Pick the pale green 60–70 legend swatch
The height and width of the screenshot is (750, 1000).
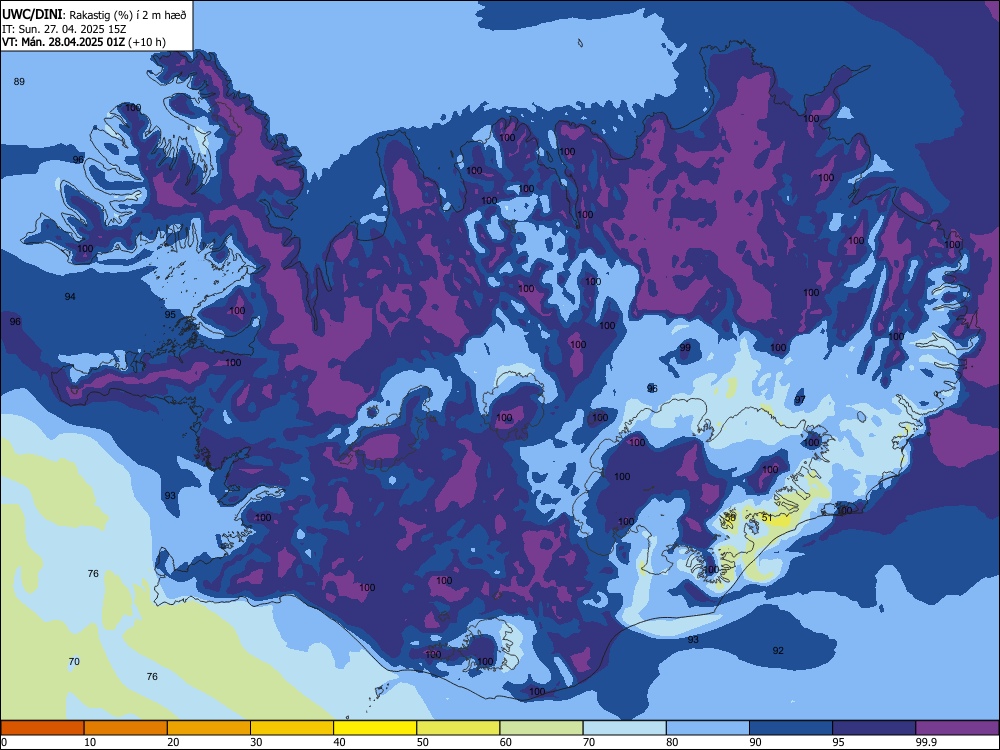[x=541, y=728]
